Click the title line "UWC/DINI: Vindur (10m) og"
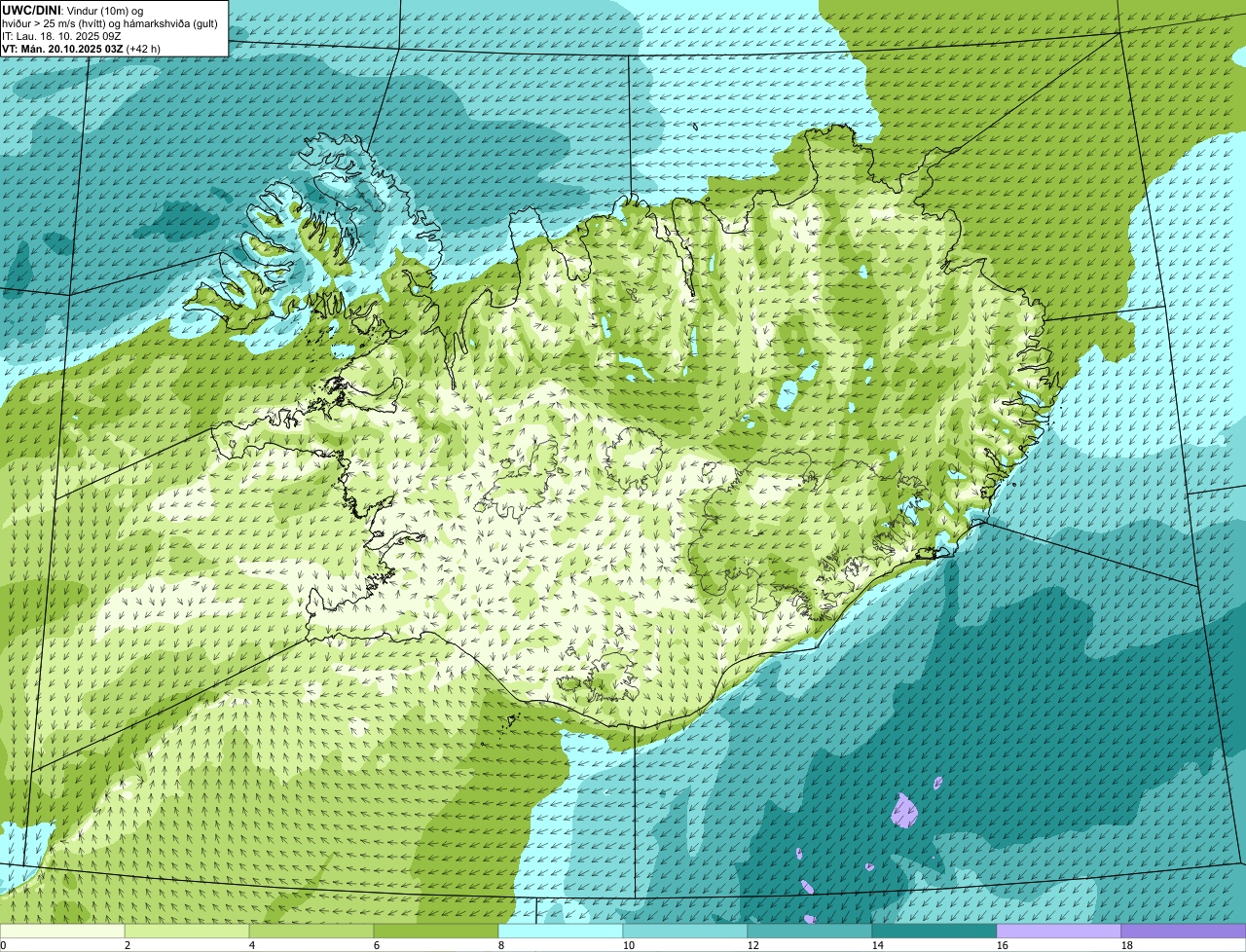1246x952 pixels. click(x=73, y=10)
